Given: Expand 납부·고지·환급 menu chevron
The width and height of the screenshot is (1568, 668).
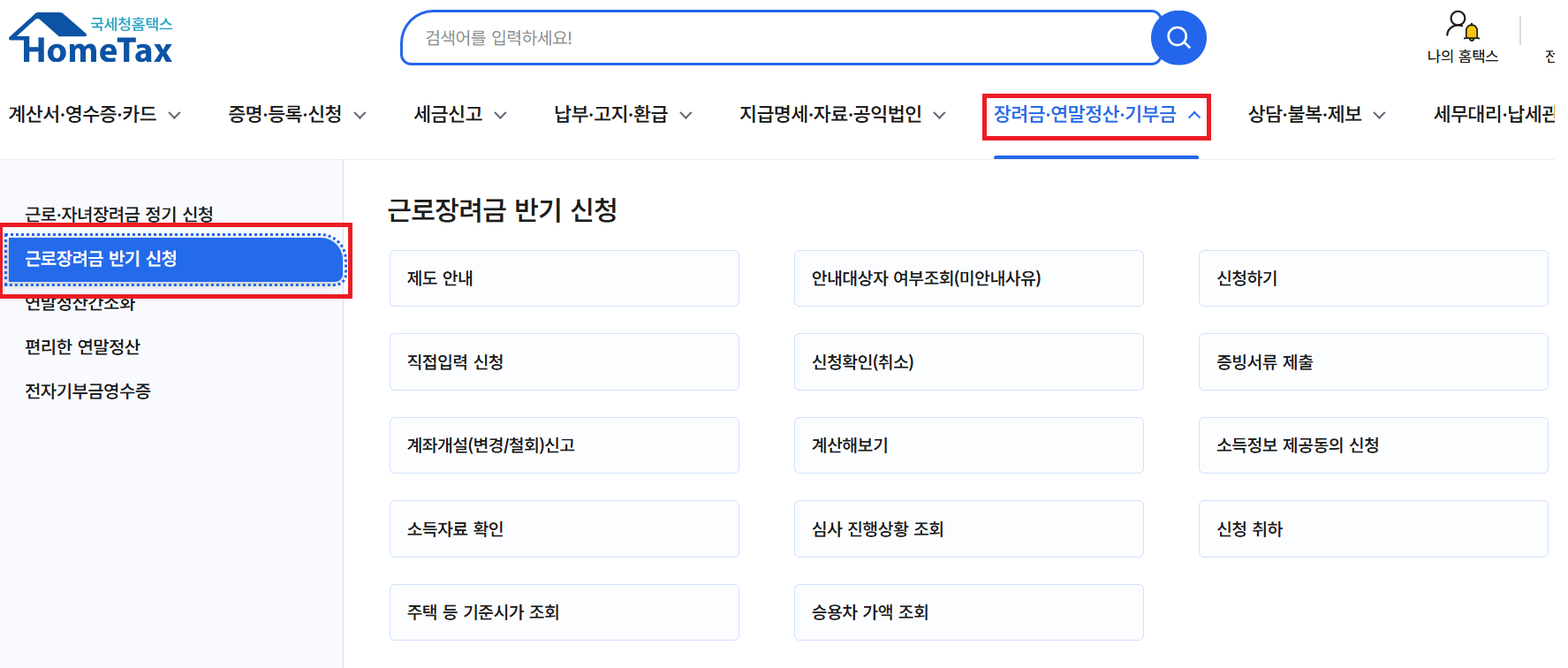Looking at the screenshot, I should pyautogui.click(x=686, y=115).
